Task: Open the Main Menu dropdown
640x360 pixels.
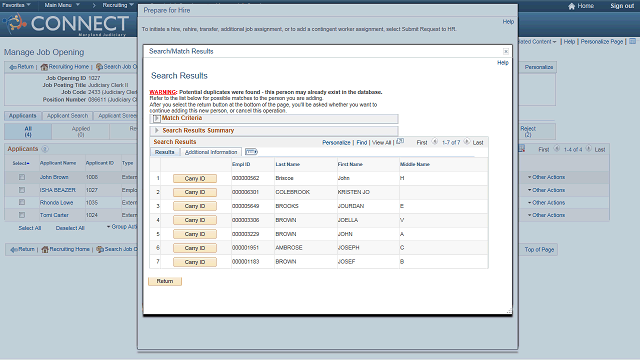Action: [x=62, y=5]
